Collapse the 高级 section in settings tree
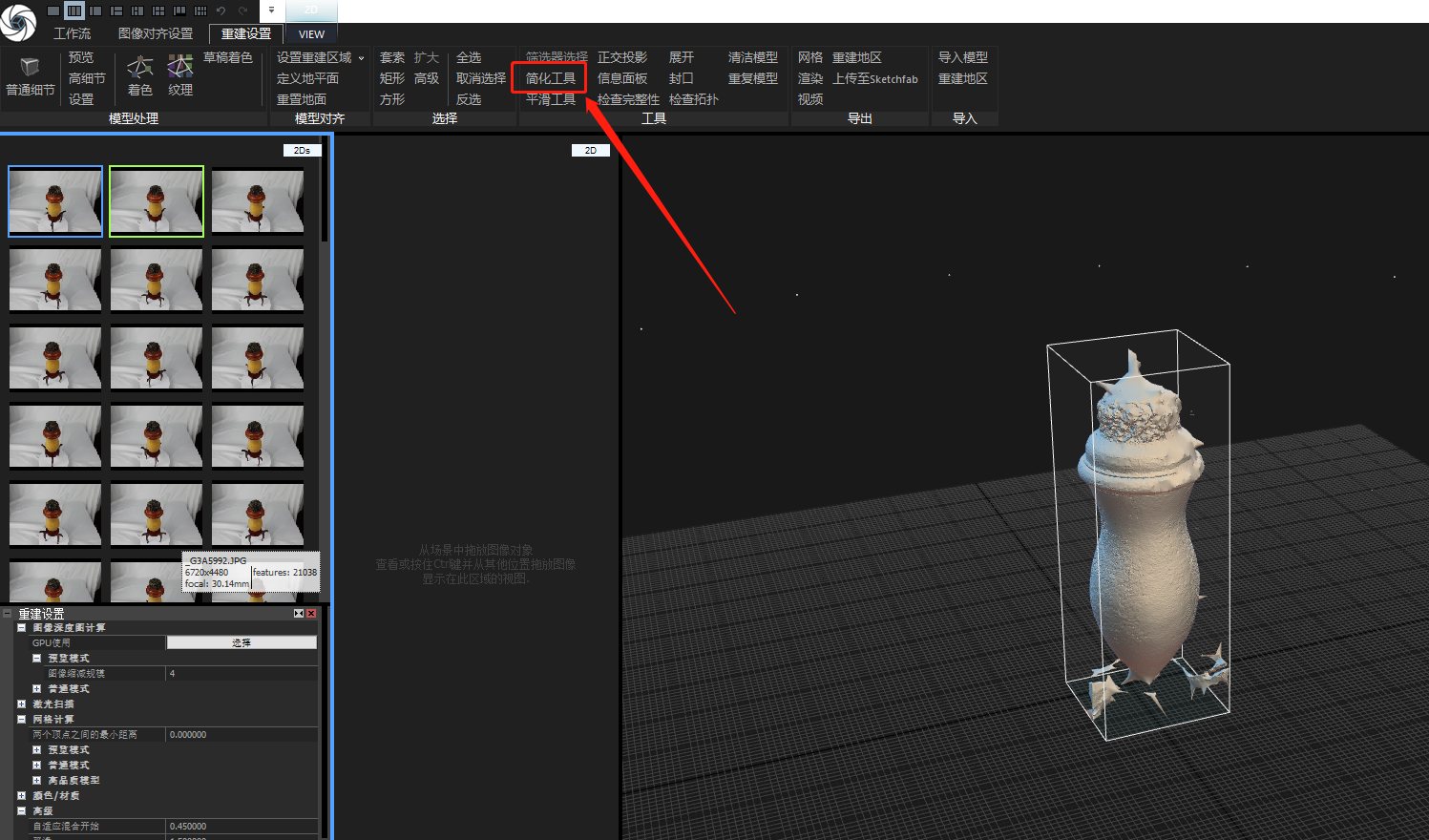 pos(21,810)
